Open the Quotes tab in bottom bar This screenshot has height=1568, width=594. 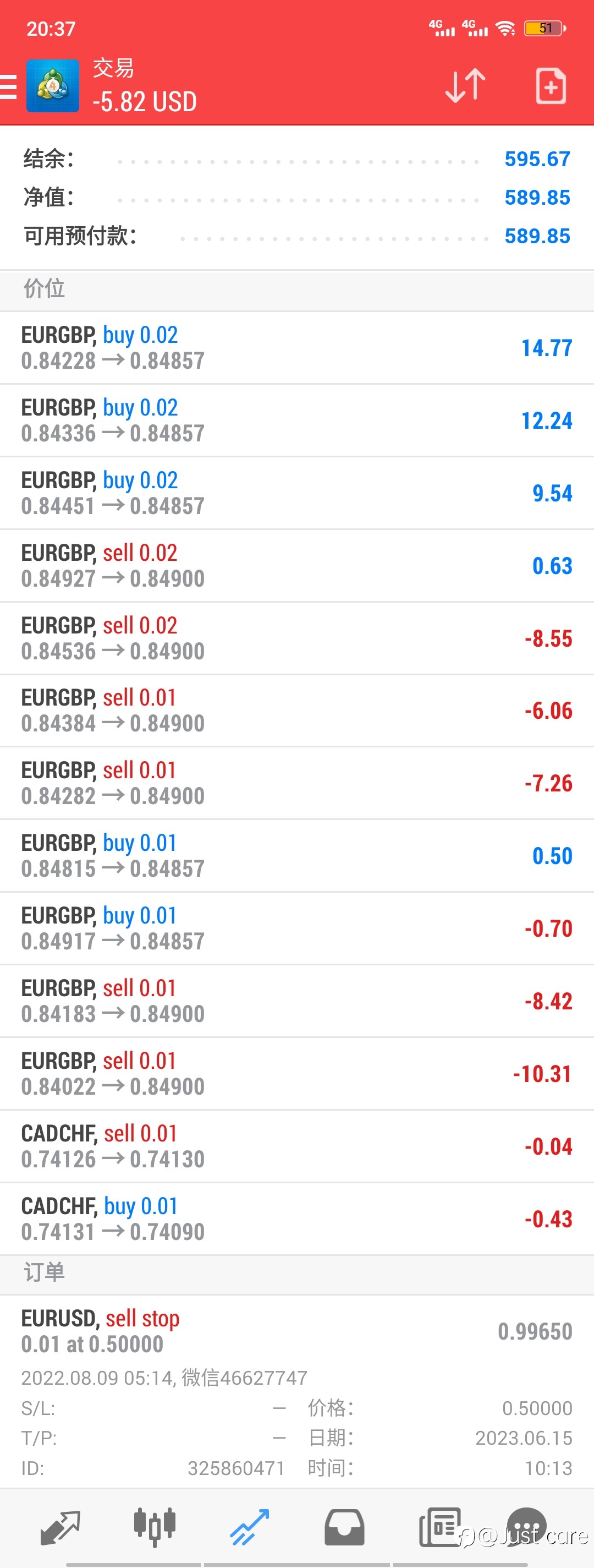[60, 1527]
